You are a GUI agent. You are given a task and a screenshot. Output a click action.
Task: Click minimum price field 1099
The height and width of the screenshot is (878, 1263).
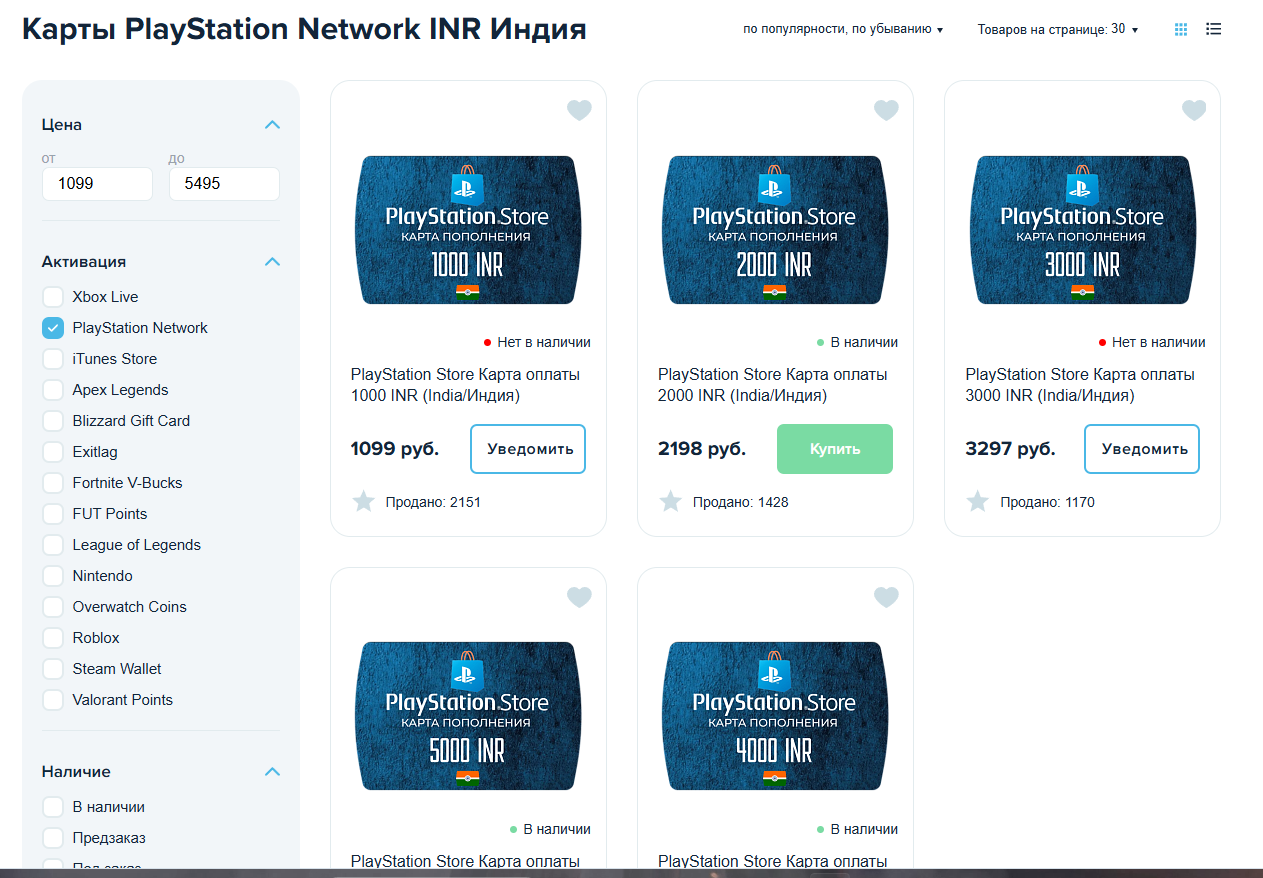[x=97, y=184]
